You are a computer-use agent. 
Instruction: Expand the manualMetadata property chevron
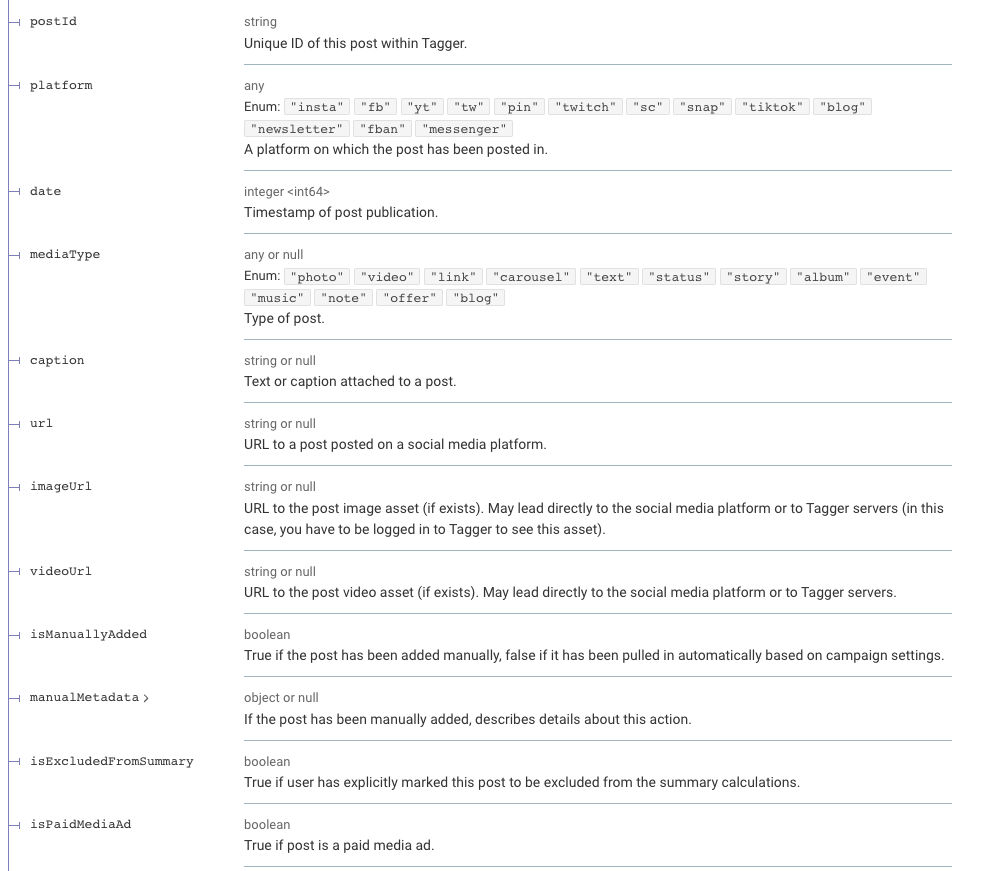(146, 698)
